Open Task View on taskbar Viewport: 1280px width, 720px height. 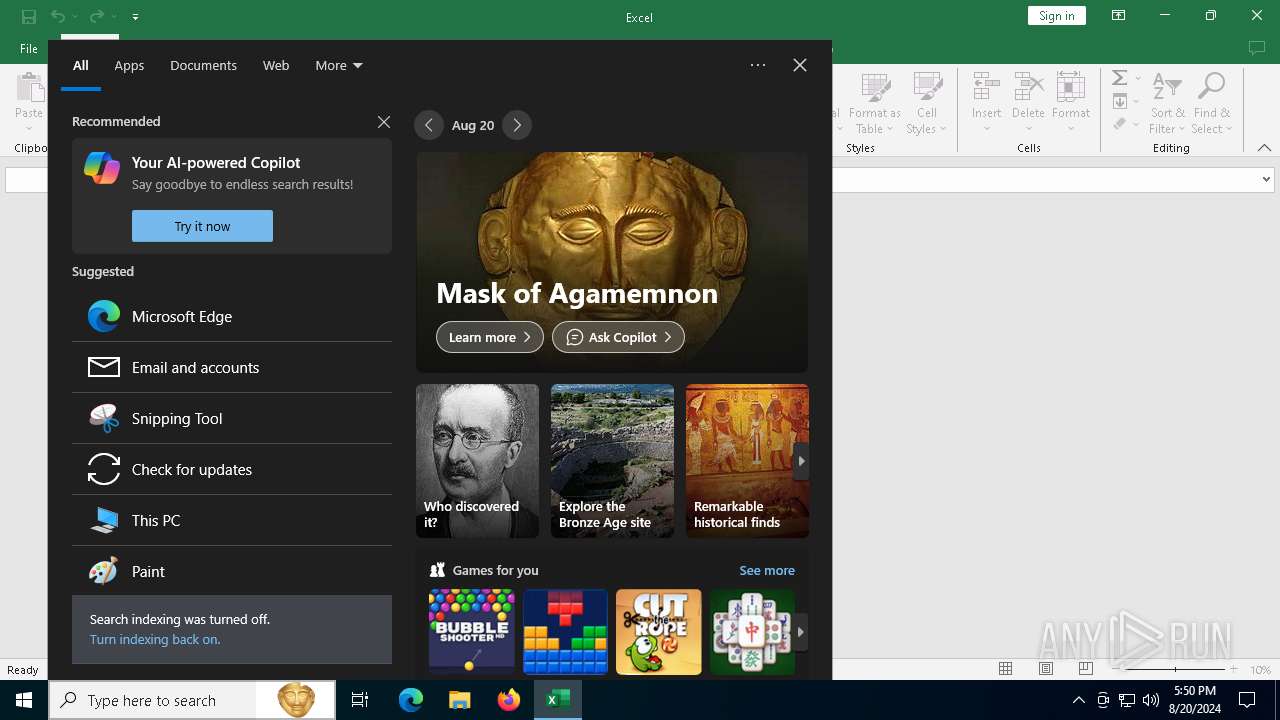tap(360, 700)
